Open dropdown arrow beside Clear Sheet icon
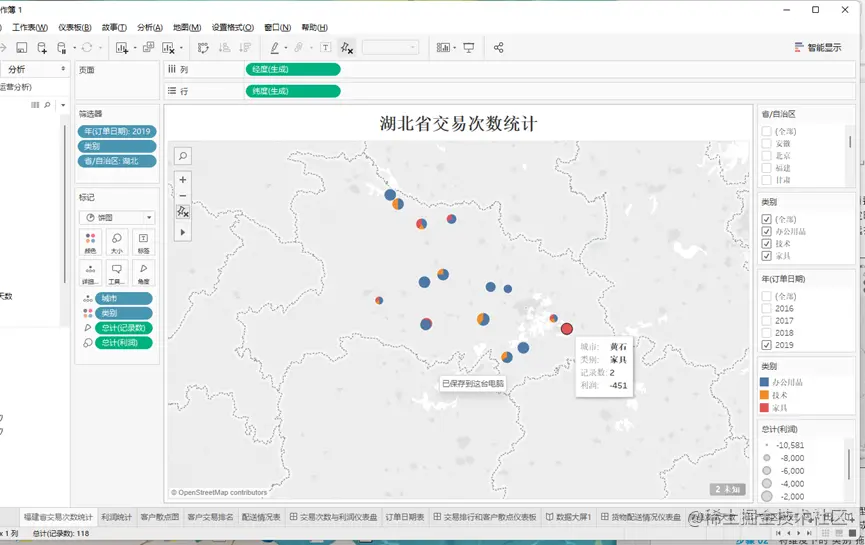This screenshot has height=545, width=865. pos(181,48)
